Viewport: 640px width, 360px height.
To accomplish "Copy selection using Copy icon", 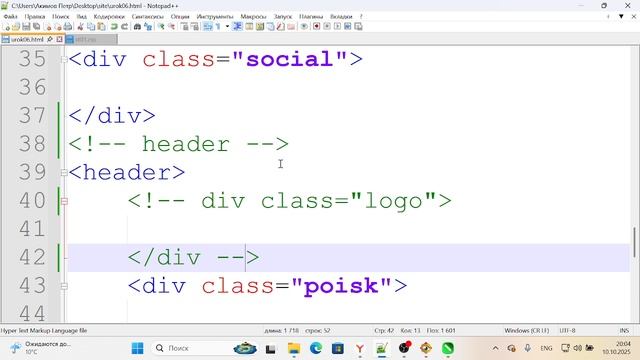I will click(90, 27).
